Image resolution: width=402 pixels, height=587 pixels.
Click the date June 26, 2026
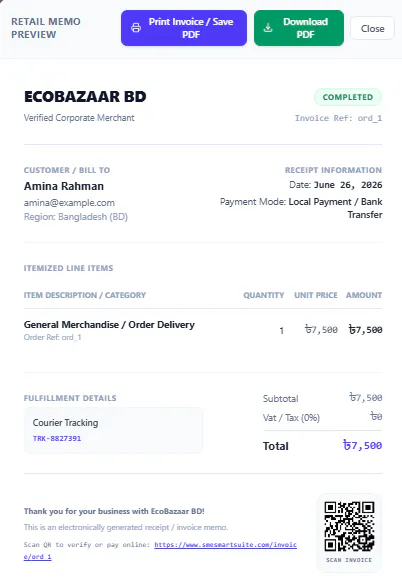[348, 185]
